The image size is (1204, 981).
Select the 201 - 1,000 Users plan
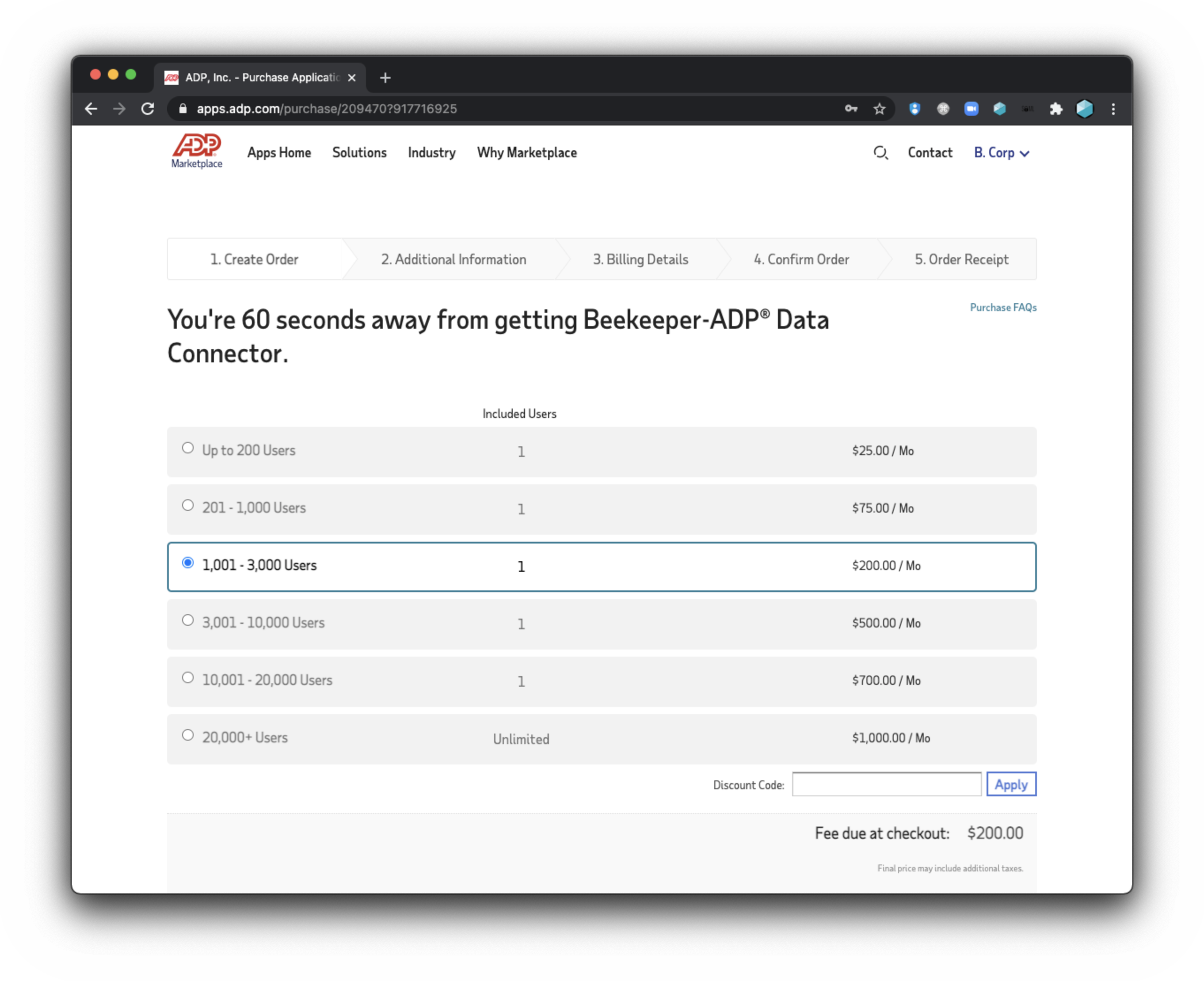pos(188,505)
